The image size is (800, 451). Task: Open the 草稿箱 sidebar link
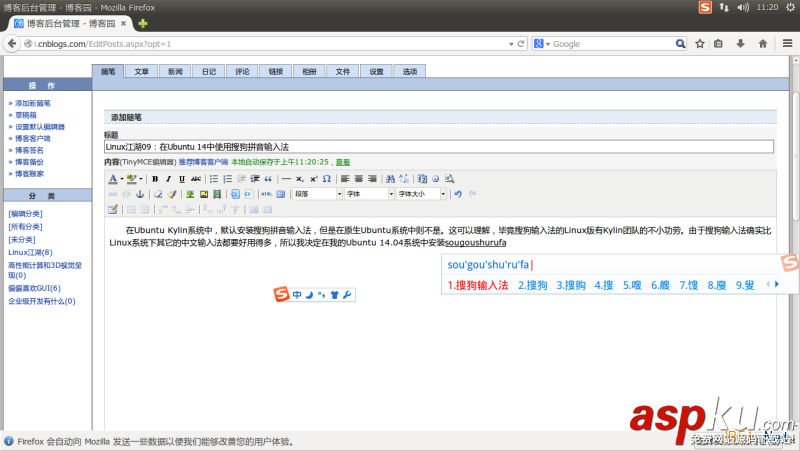26,115
